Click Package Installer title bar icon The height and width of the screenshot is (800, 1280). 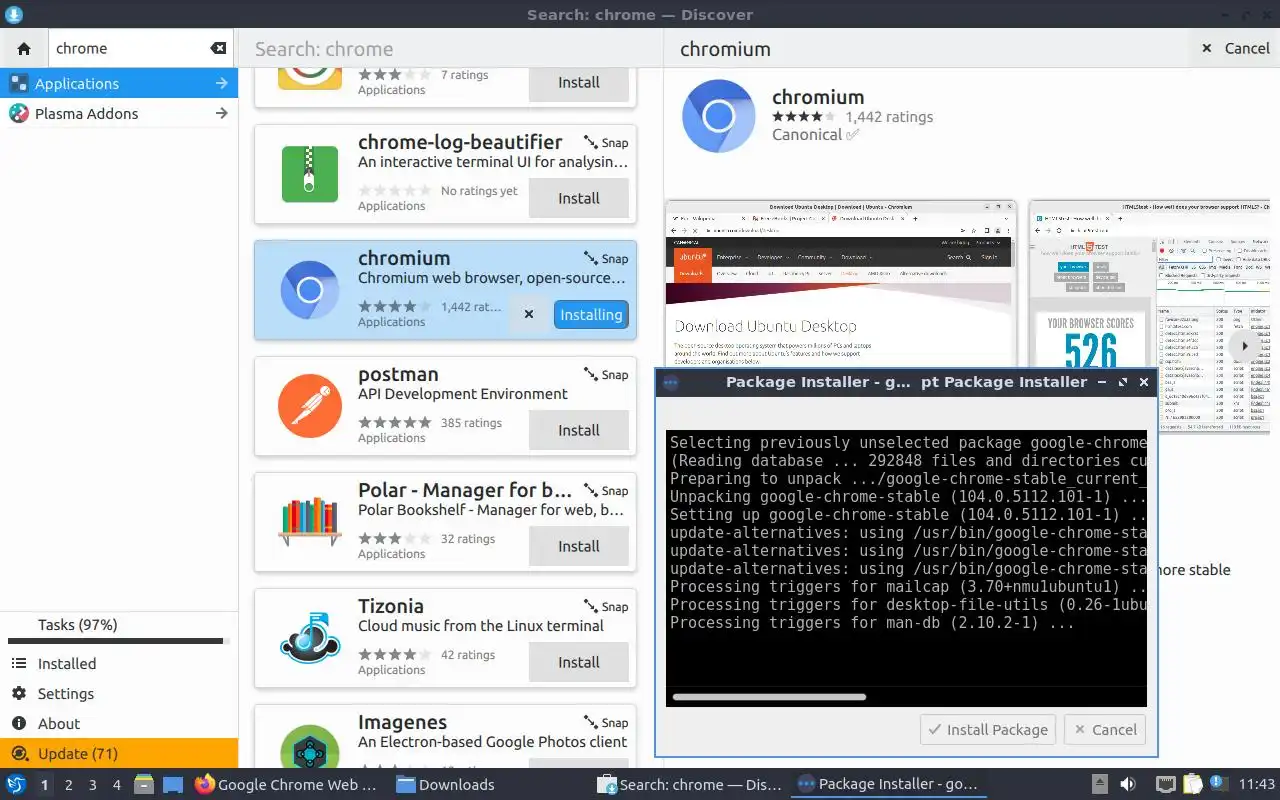coord(671,382)
